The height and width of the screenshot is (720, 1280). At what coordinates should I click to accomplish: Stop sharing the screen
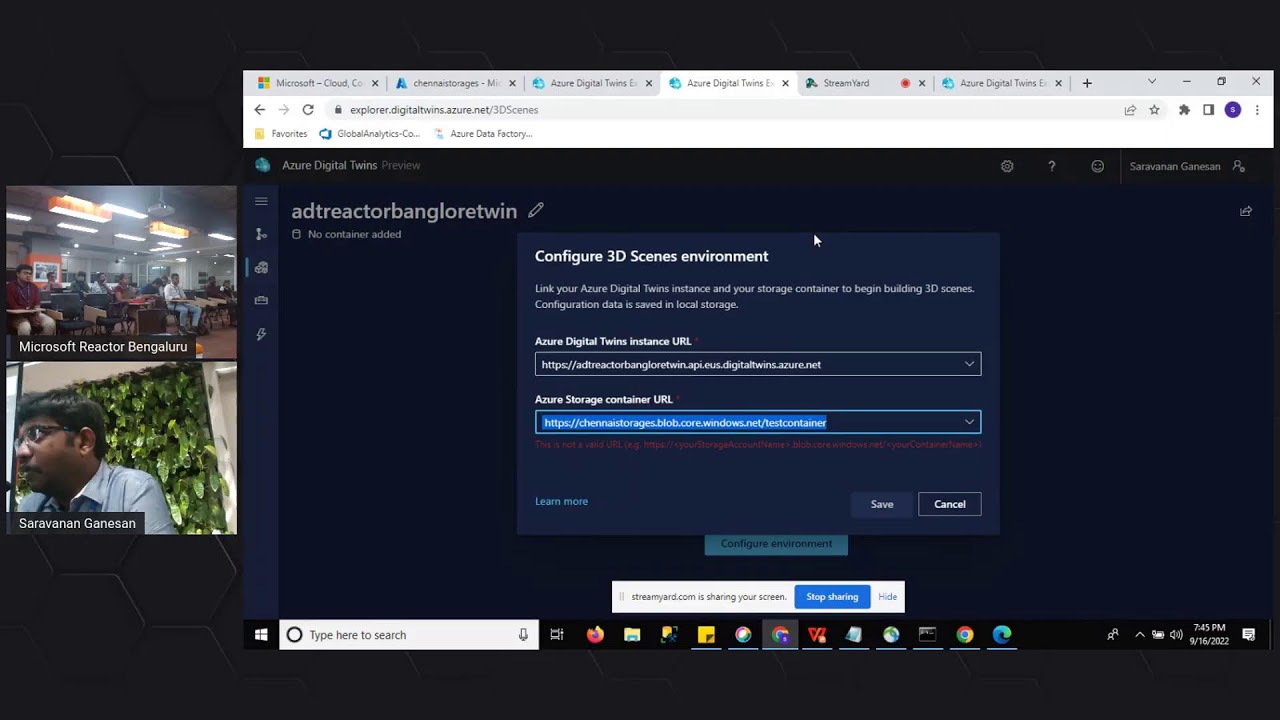tap(832, 597)
